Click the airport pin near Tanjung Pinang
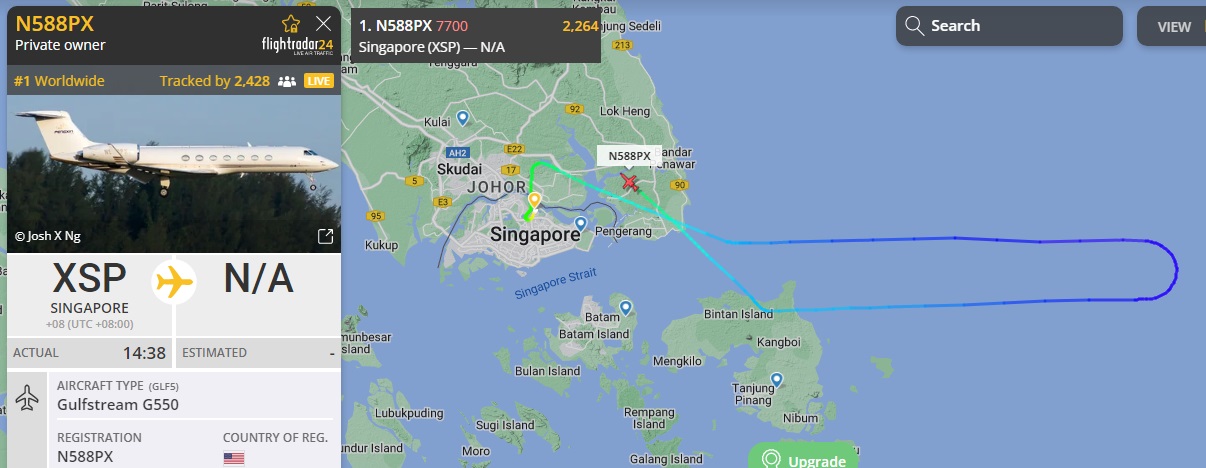Viewport: 1206px width, 468px height. (x=777, y=380)
